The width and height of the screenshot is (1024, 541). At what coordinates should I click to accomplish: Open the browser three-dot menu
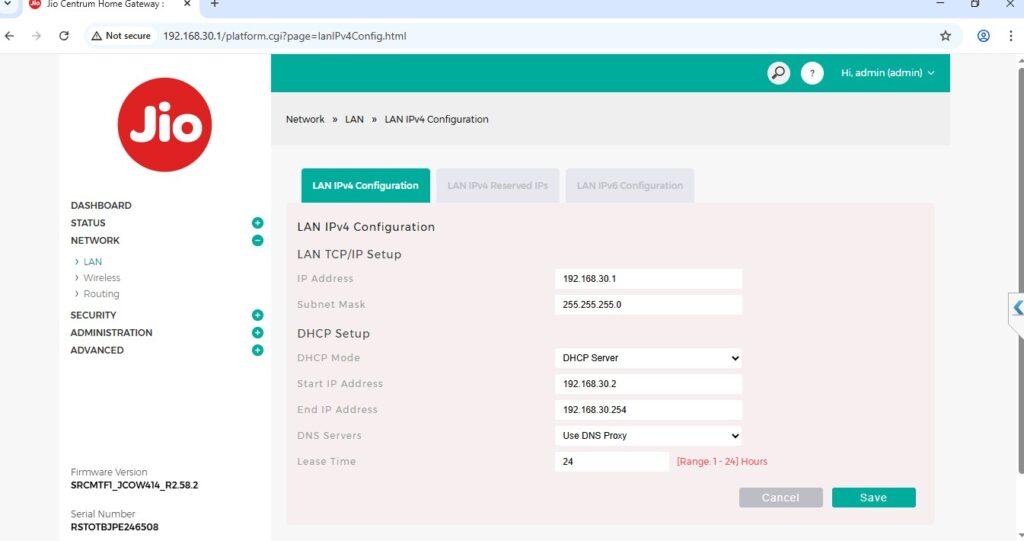(x=1011, y=36)
